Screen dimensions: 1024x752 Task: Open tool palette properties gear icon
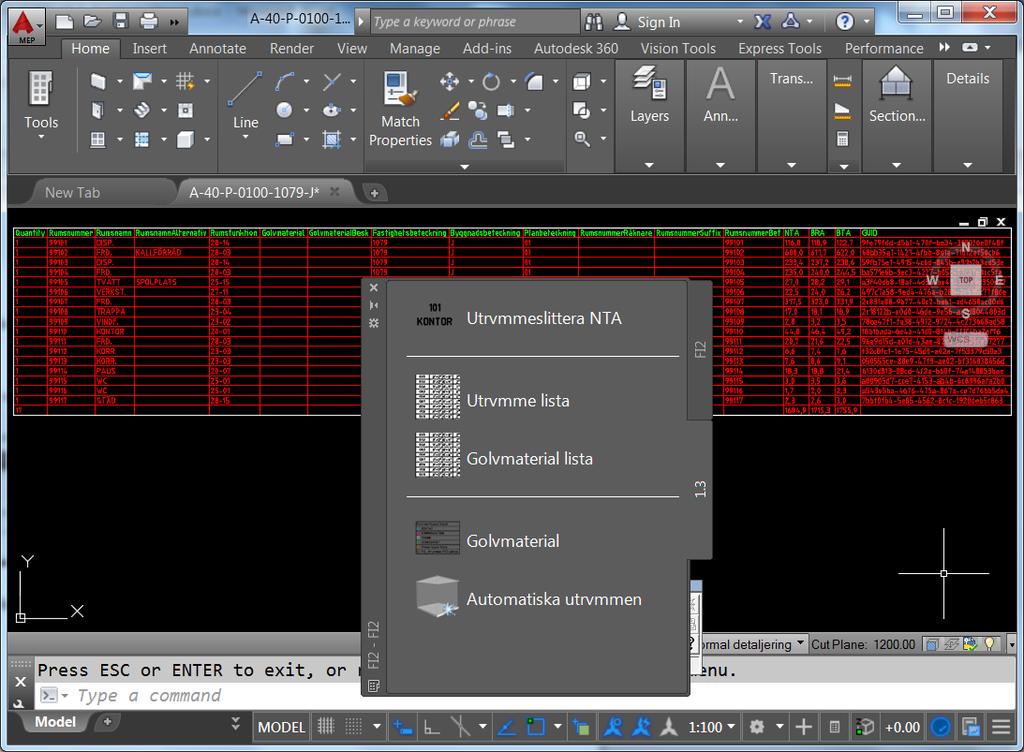[x=374, y=323]
